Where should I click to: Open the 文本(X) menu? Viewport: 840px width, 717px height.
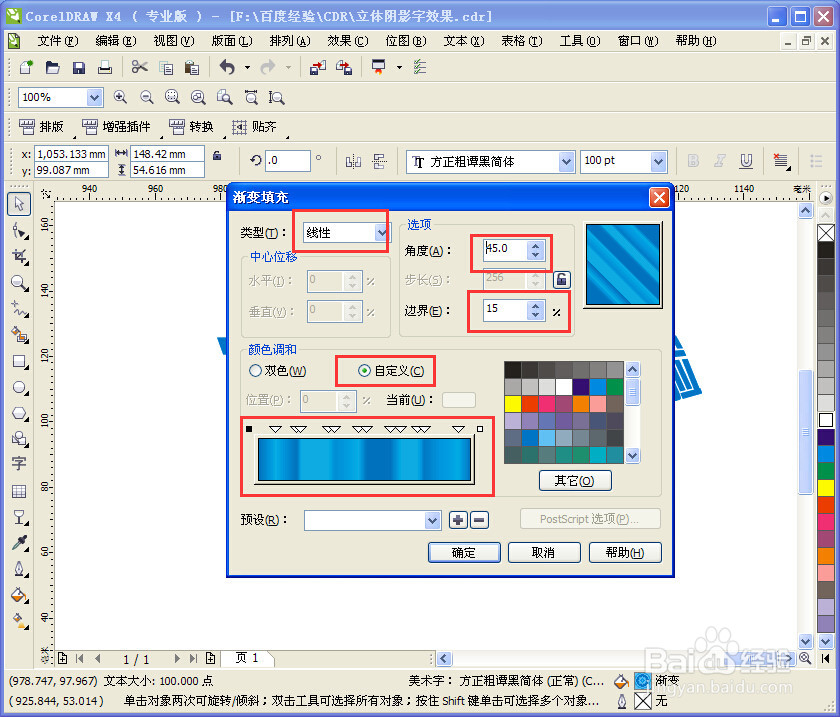coord(463,41)
